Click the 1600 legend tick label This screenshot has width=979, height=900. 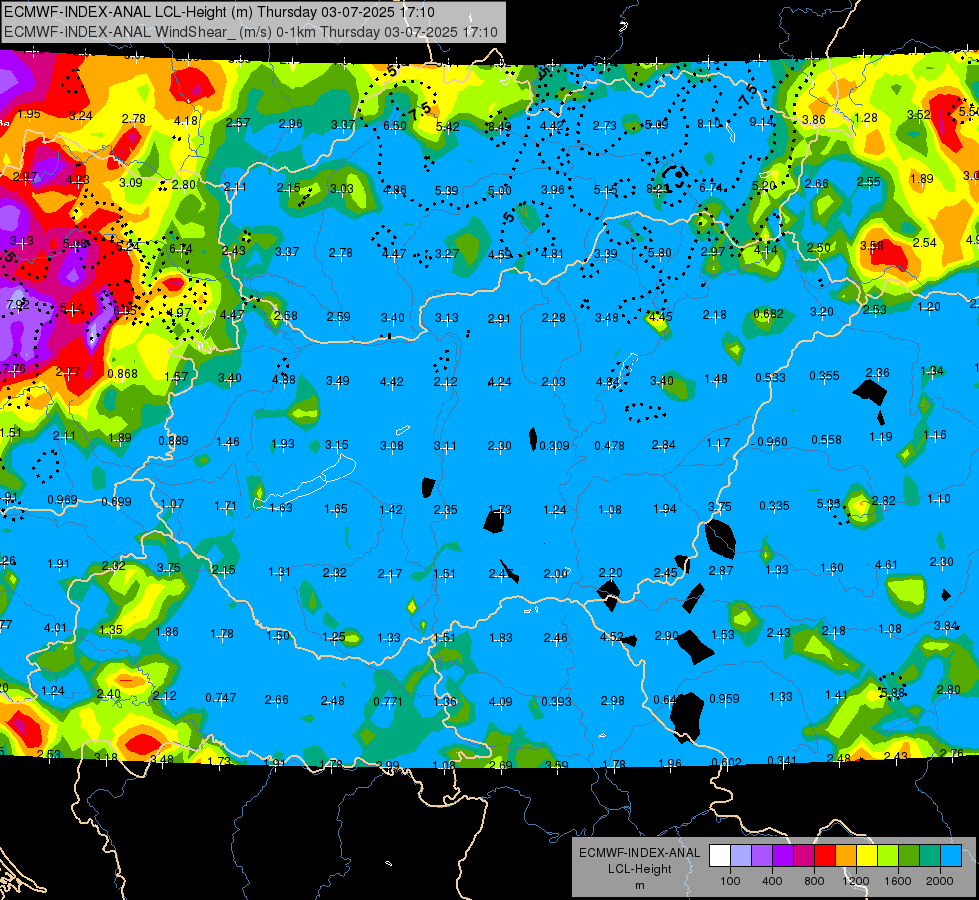[898, 881]
